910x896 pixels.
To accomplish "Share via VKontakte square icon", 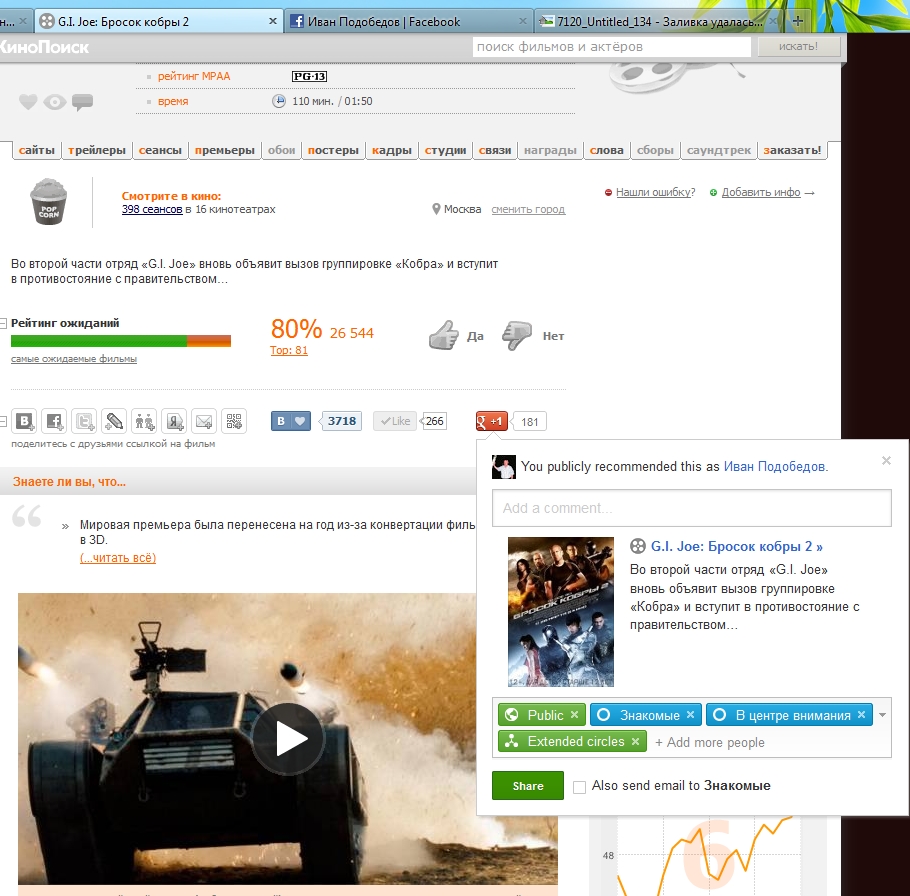I will click(24, 421).
